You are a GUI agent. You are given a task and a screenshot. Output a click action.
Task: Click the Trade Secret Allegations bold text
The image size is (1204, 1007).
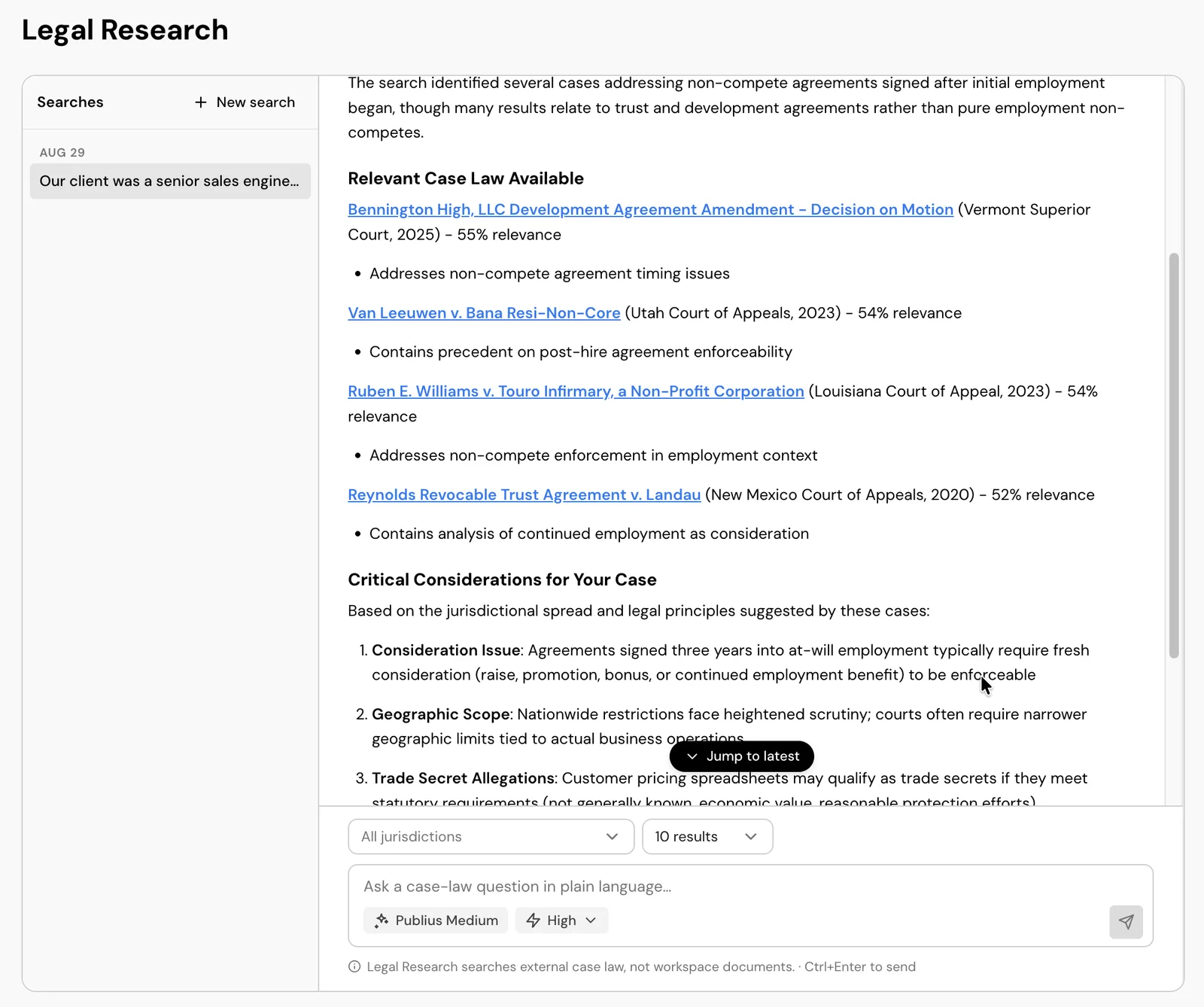point(463,778)
